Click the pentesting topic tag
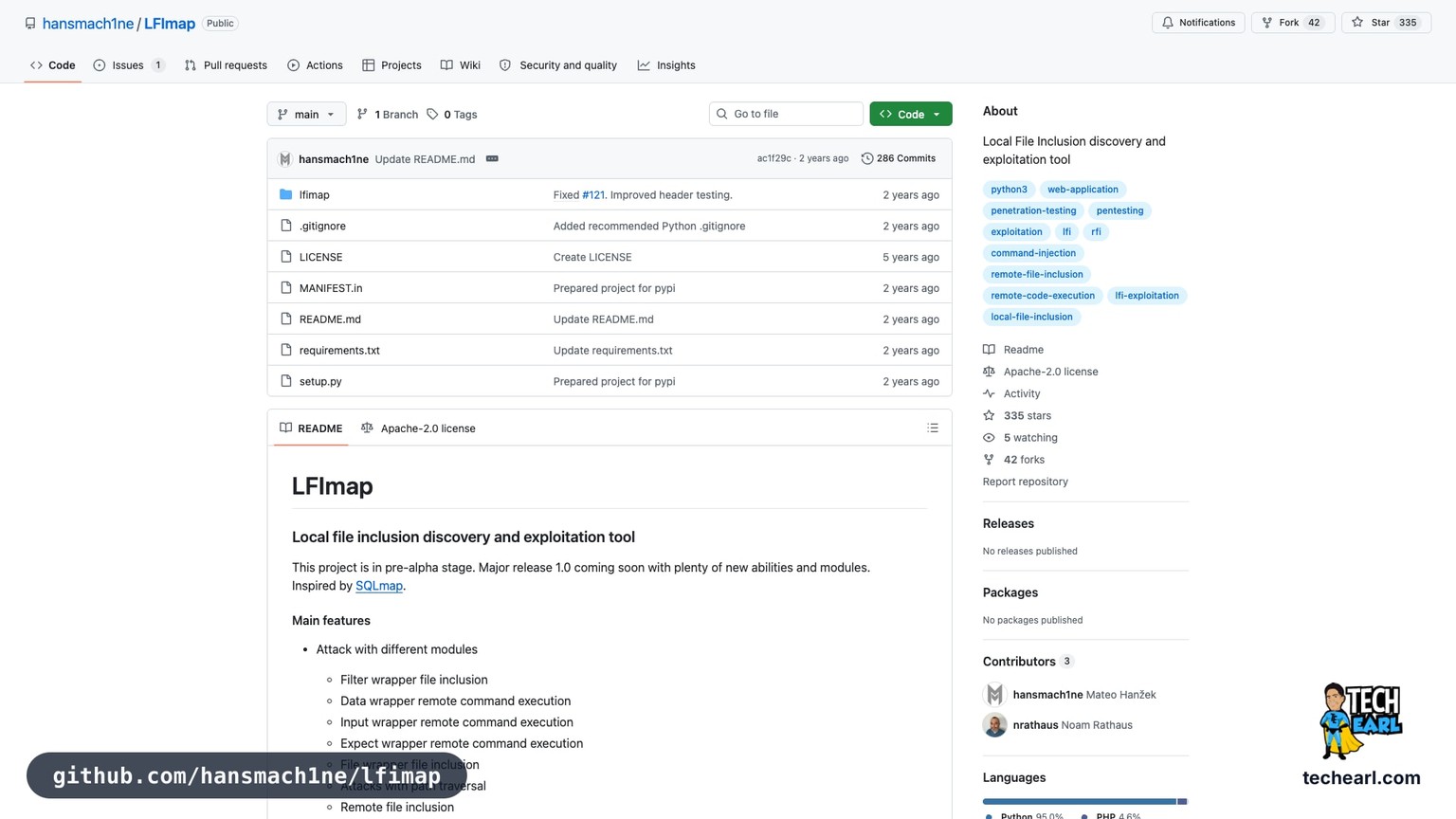This screenshot has height=819, width=1456. [x=1119, y=210]
